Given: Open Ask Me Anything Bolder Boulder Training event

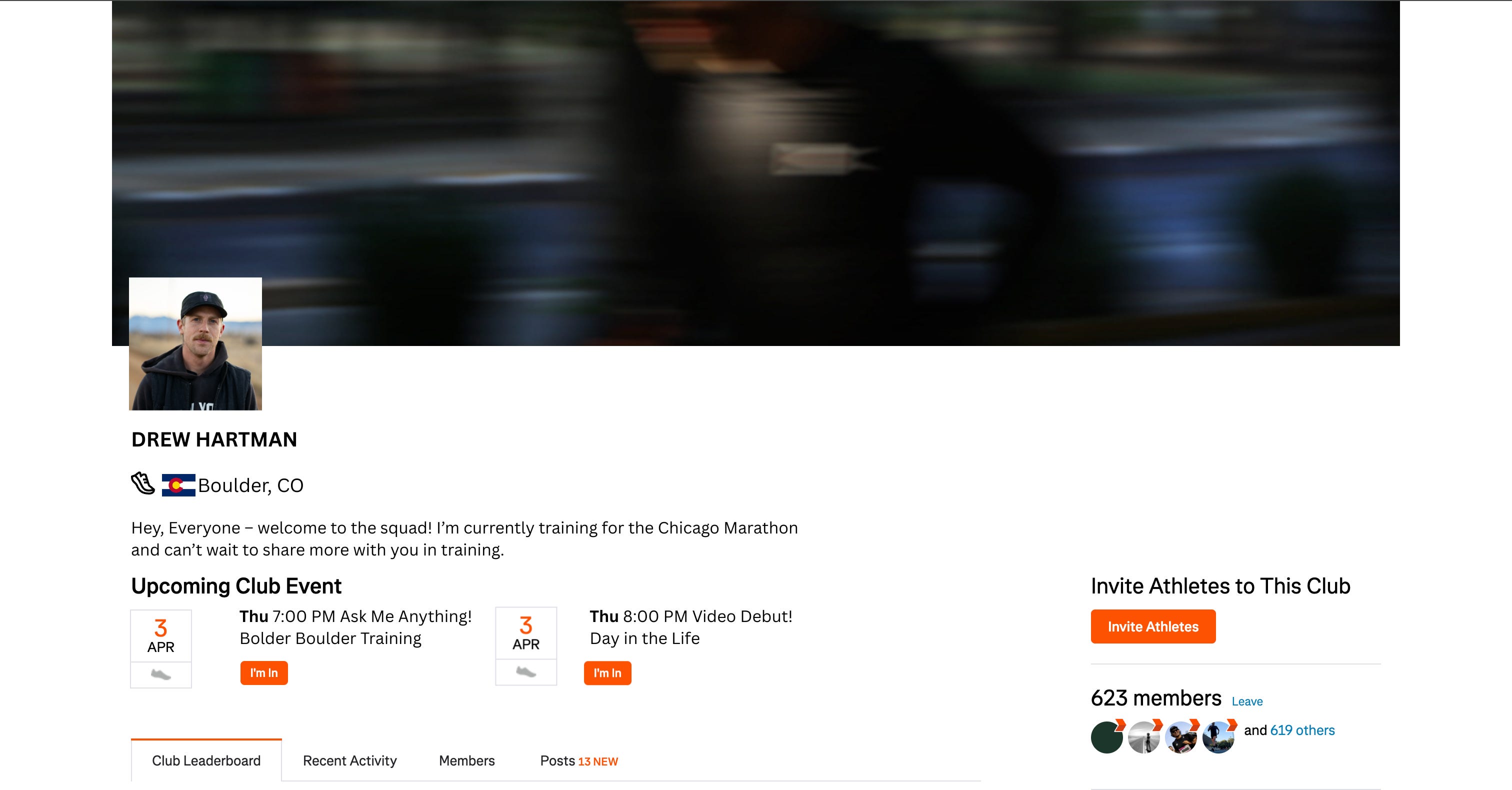Looking at the screenshot, I should click(355, 627).
